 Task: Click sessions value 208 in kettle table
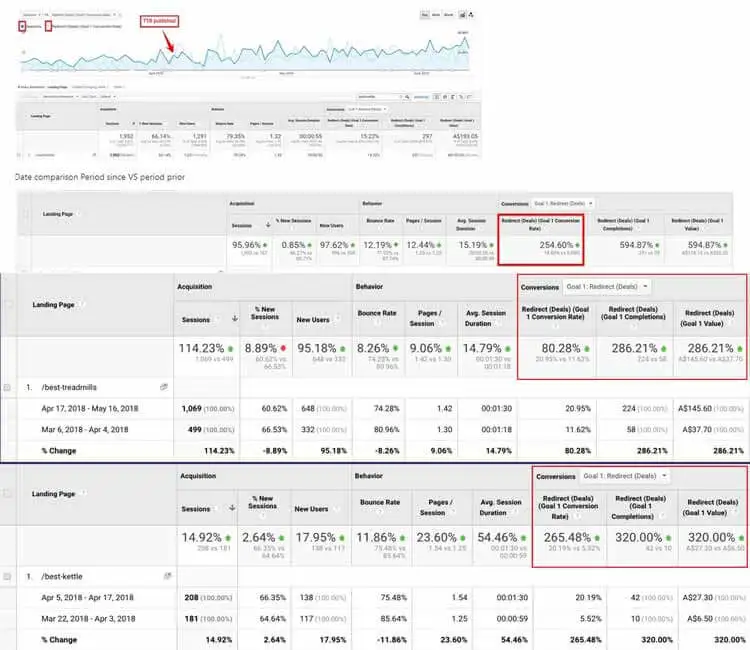pos(191,597)
